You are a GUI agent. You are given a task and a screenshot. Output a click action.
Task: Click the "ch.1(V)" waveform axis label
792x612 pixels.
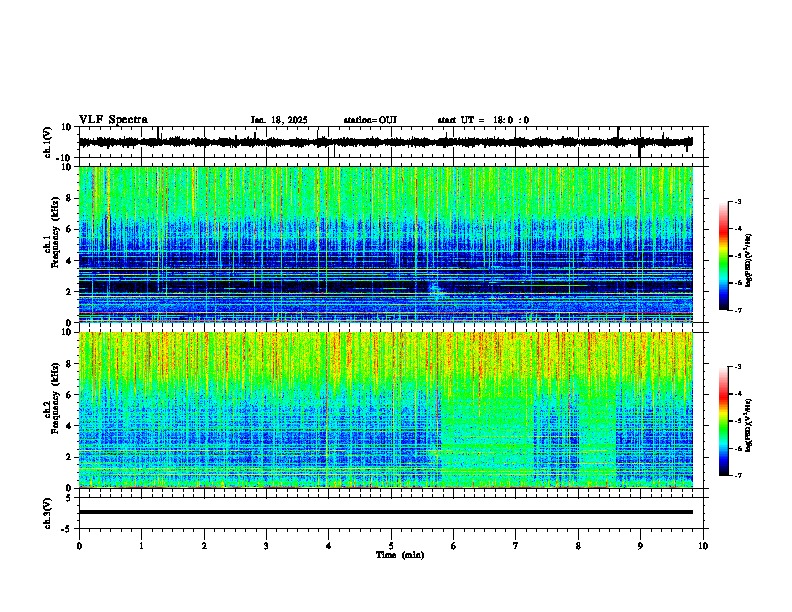coord(48,142)
